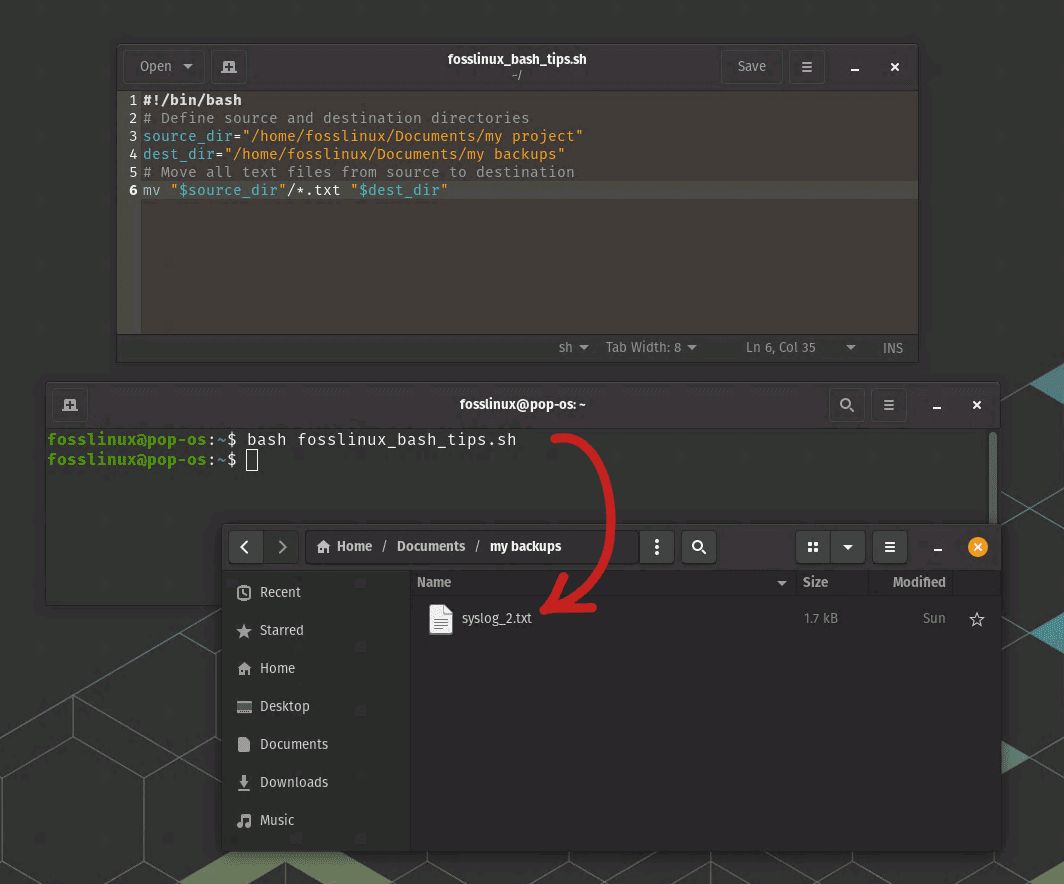Switch to grid view in file manager
This screenshot has height=884, width=1064.
[813, 547]
